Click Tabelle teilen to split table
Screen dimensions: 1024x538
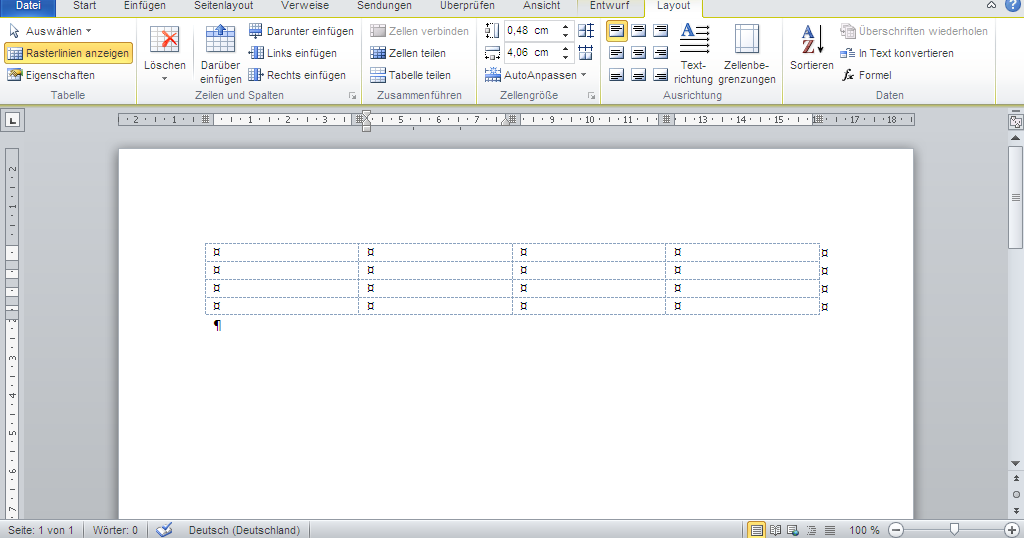[411, 75]
